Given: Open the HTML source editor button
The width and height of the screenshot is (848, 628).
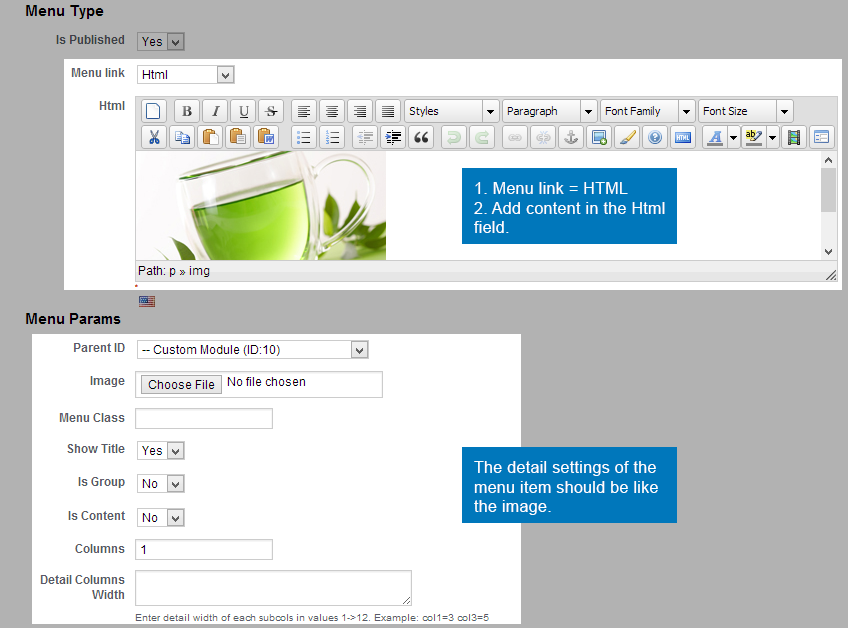Looking at the screenshot, I should (x=683, y=138).
